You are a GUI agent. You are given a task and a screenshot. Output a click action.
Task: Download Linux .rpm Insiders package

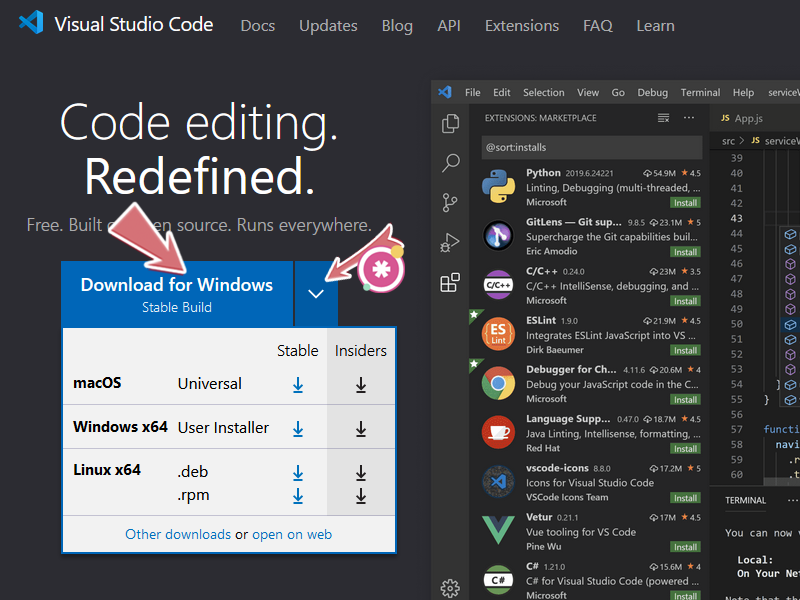(x=361, y=496)
